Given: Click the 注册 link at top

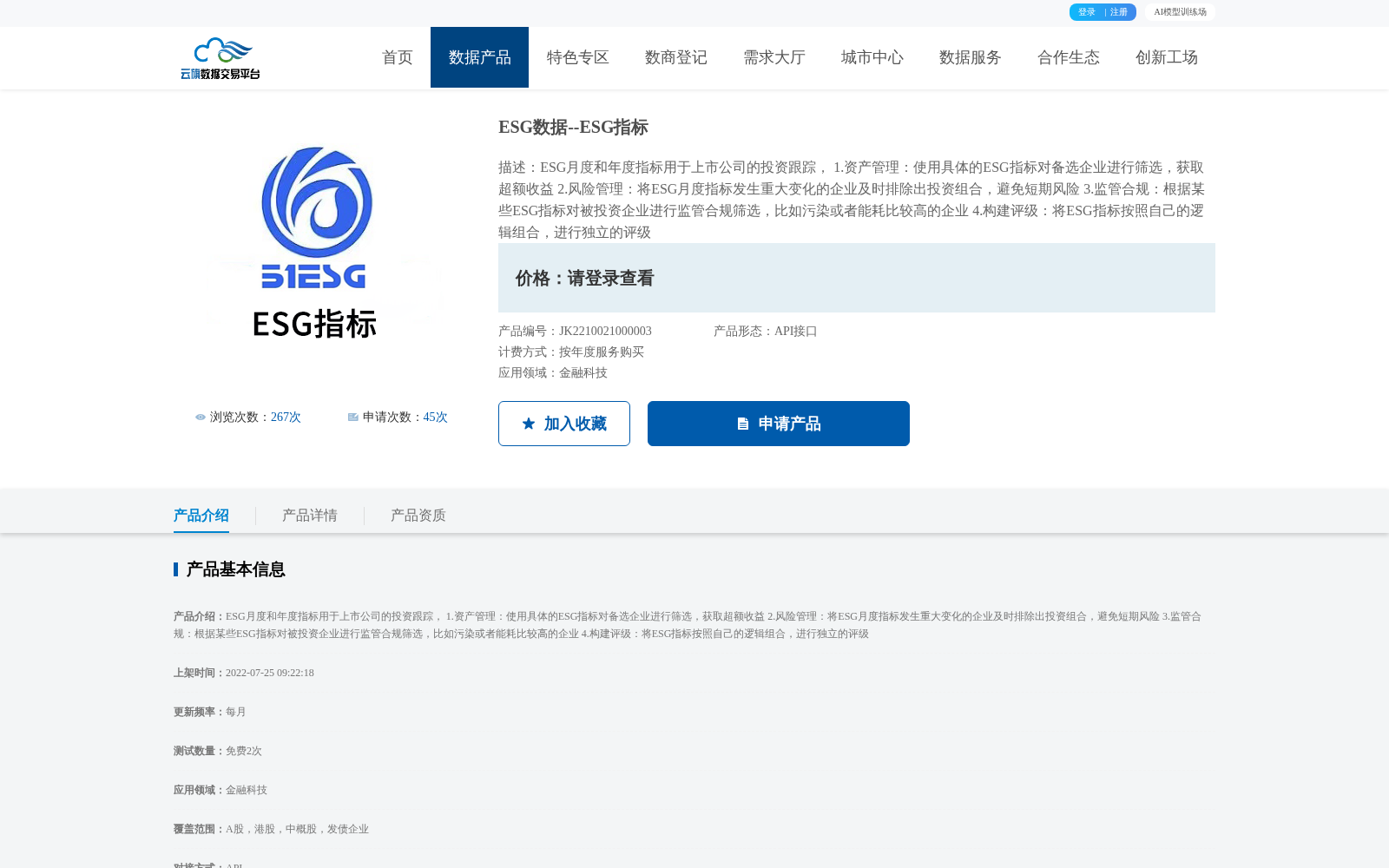Looking at the screenshot, I should coord(1119,12).
